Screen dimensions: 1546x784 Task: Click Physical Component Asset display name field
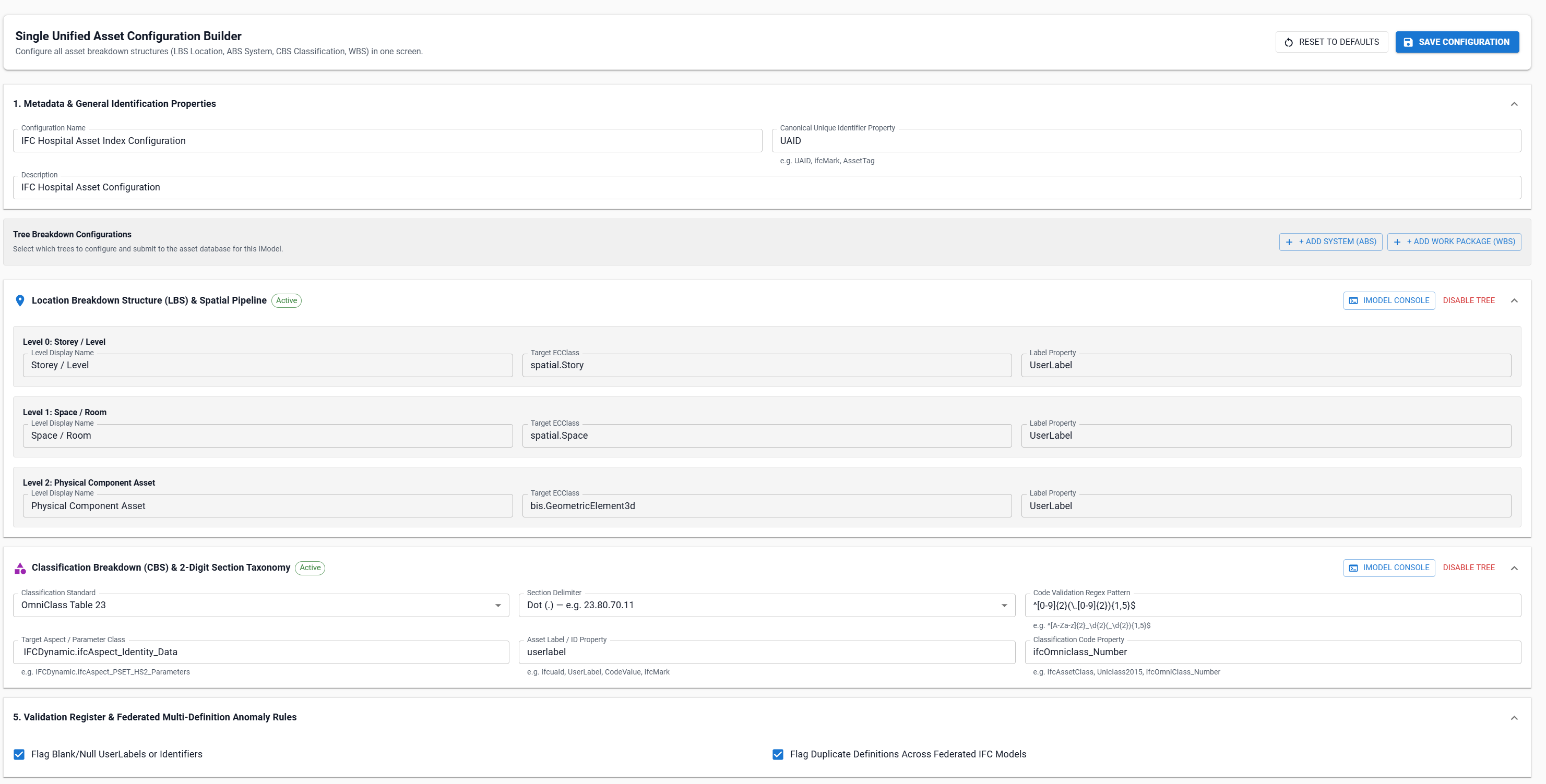tap(268, 506)
